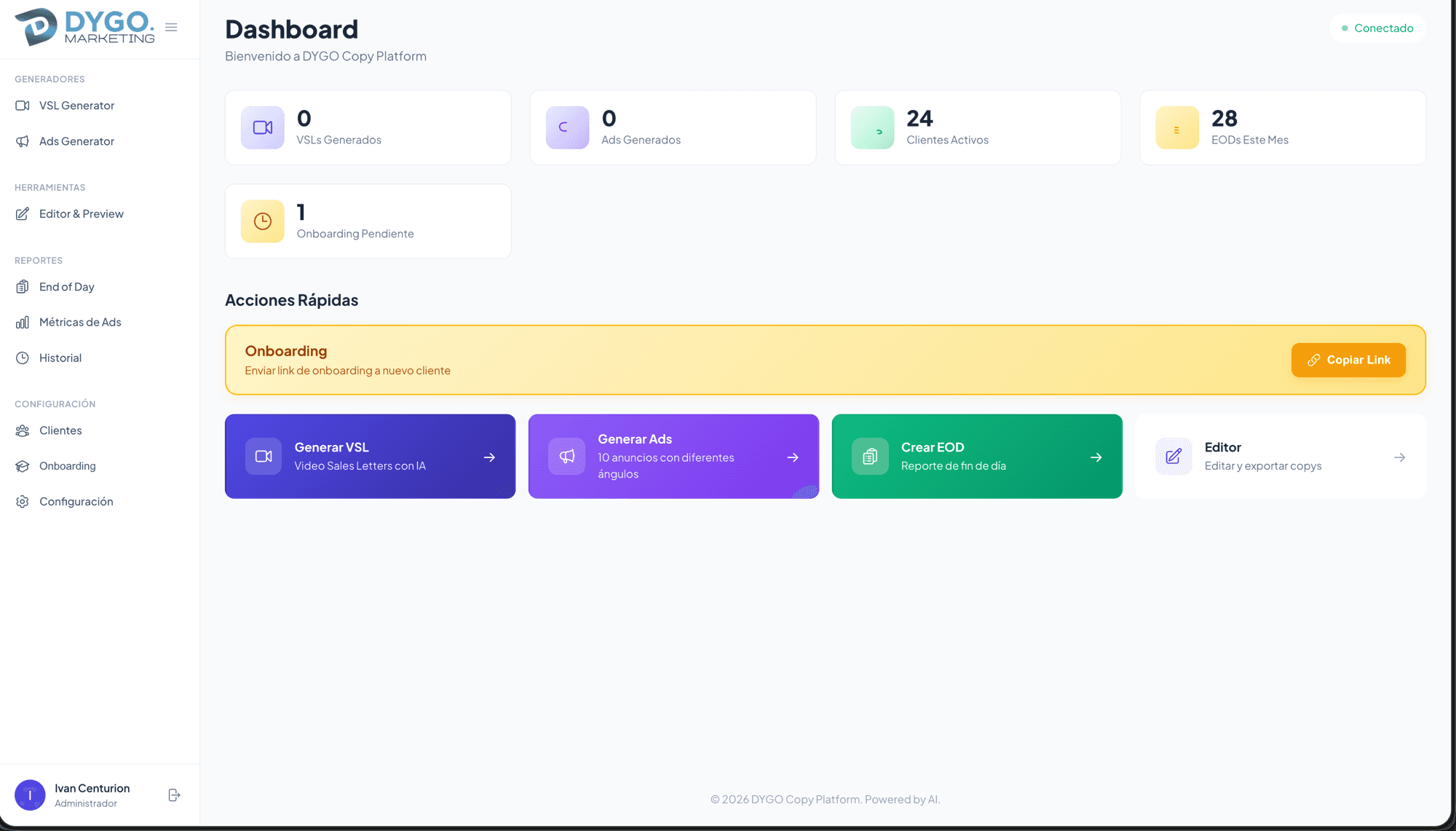
Task: Click the footer copyright text
Action: [826, 799]
